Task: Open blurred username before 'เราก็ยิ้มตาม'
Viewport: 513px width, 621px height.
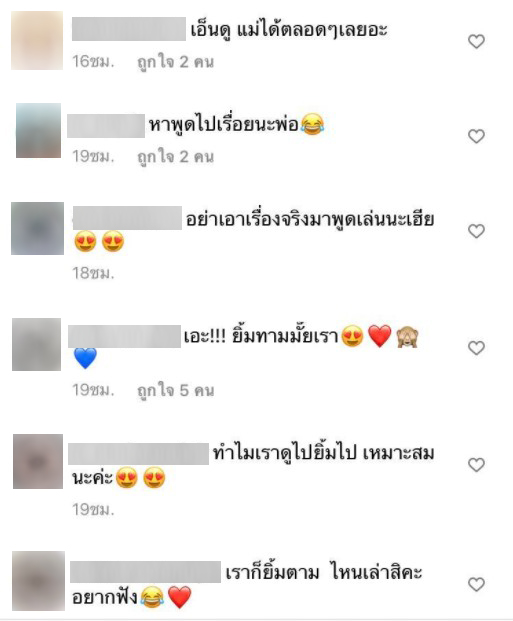Action: (145, 572)
